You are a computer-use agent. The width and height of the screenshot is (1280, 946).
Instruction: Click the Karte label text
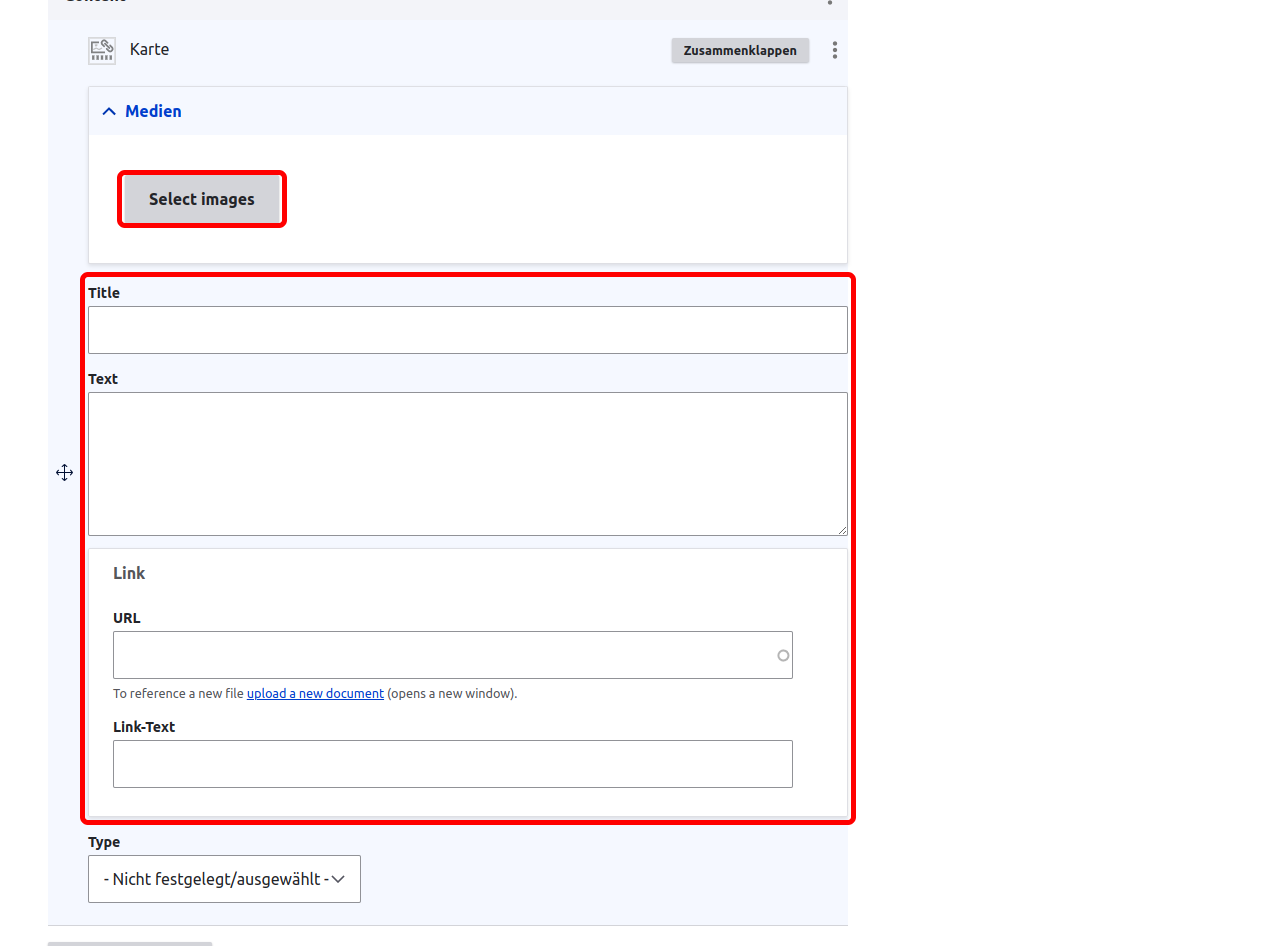pos(149,49)
